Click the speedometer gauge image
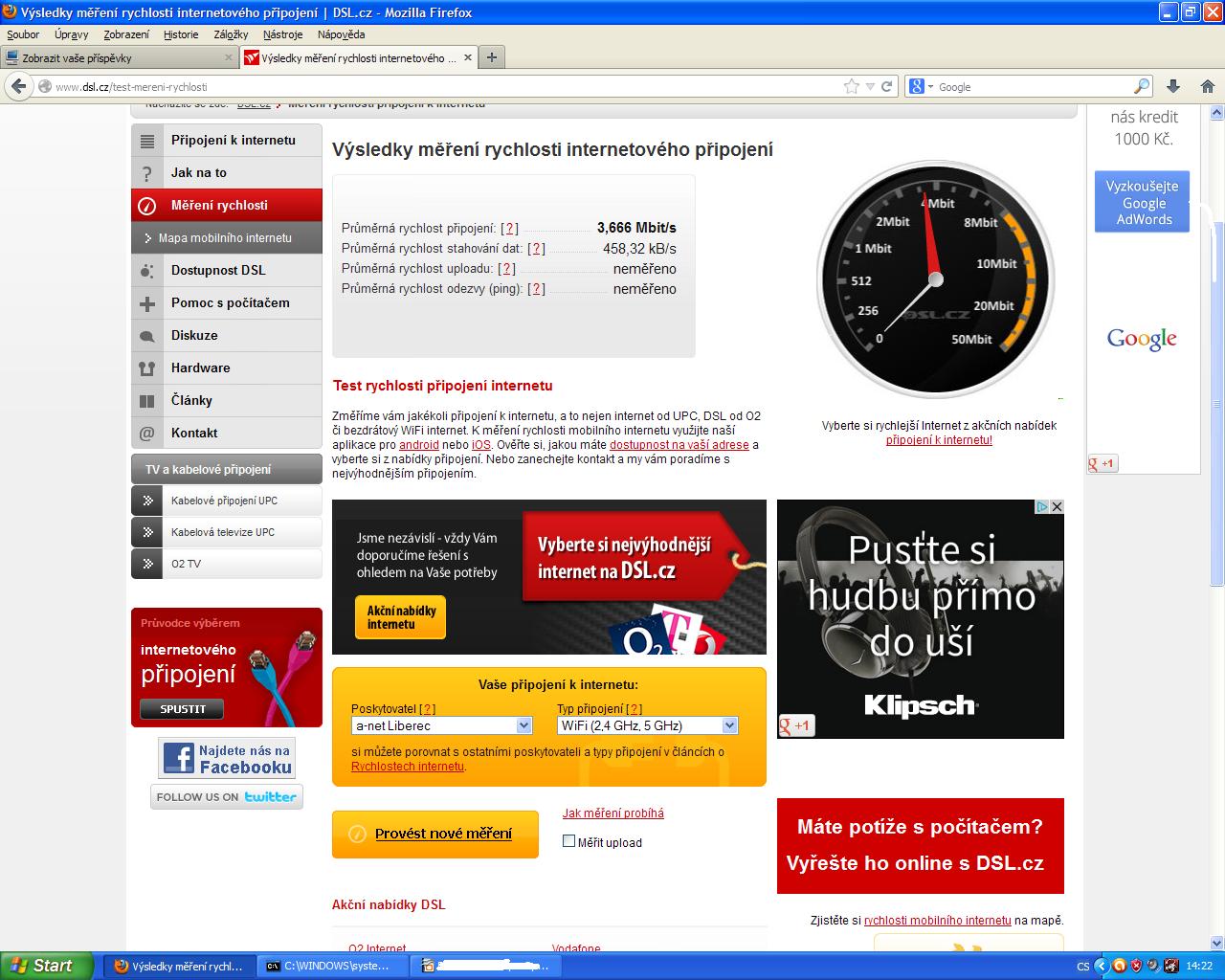Viewport: 1225px width, 980px height. pos(935,278)
